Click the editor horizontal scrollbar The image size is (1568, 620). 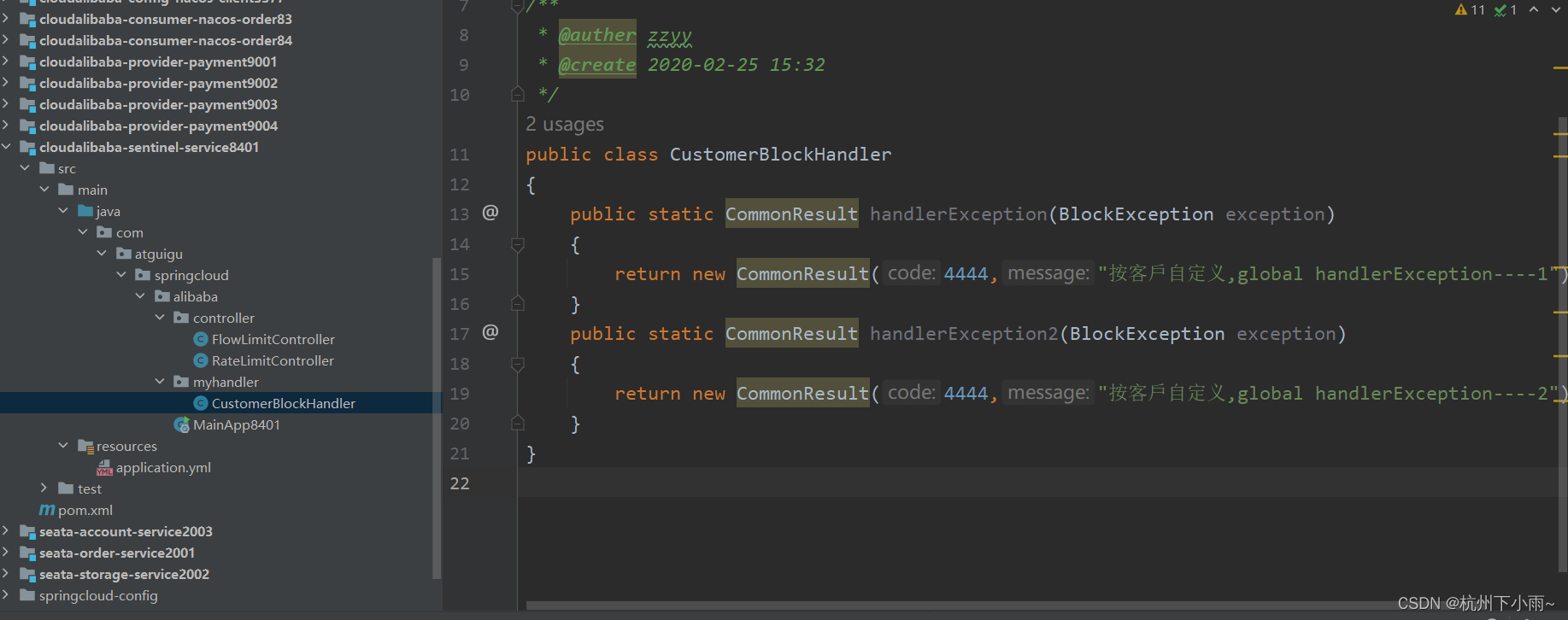click(x=957, y=605)
